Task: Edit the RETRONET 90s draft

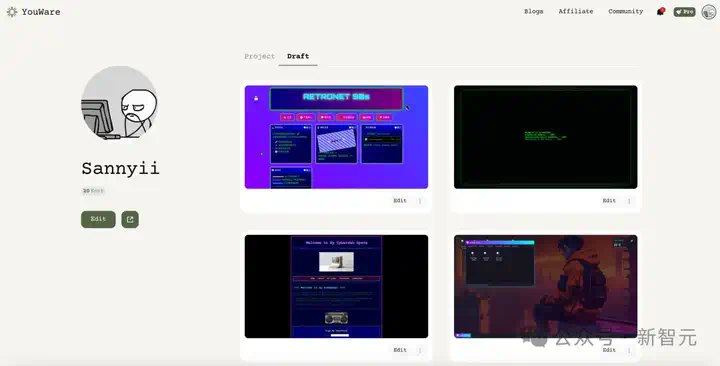Action: point(400,201)
